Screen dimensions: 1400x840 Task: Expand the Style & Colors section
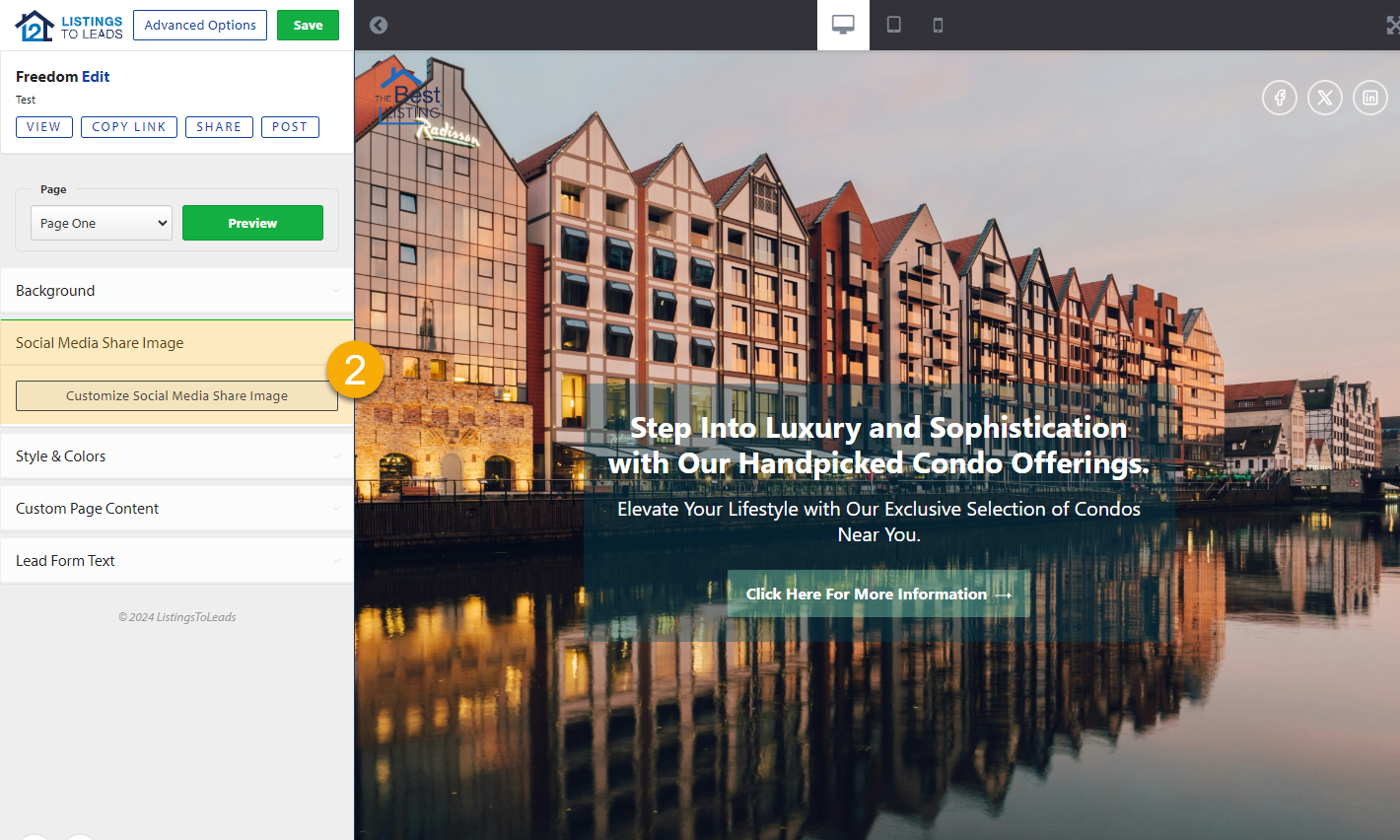[176, 456]
